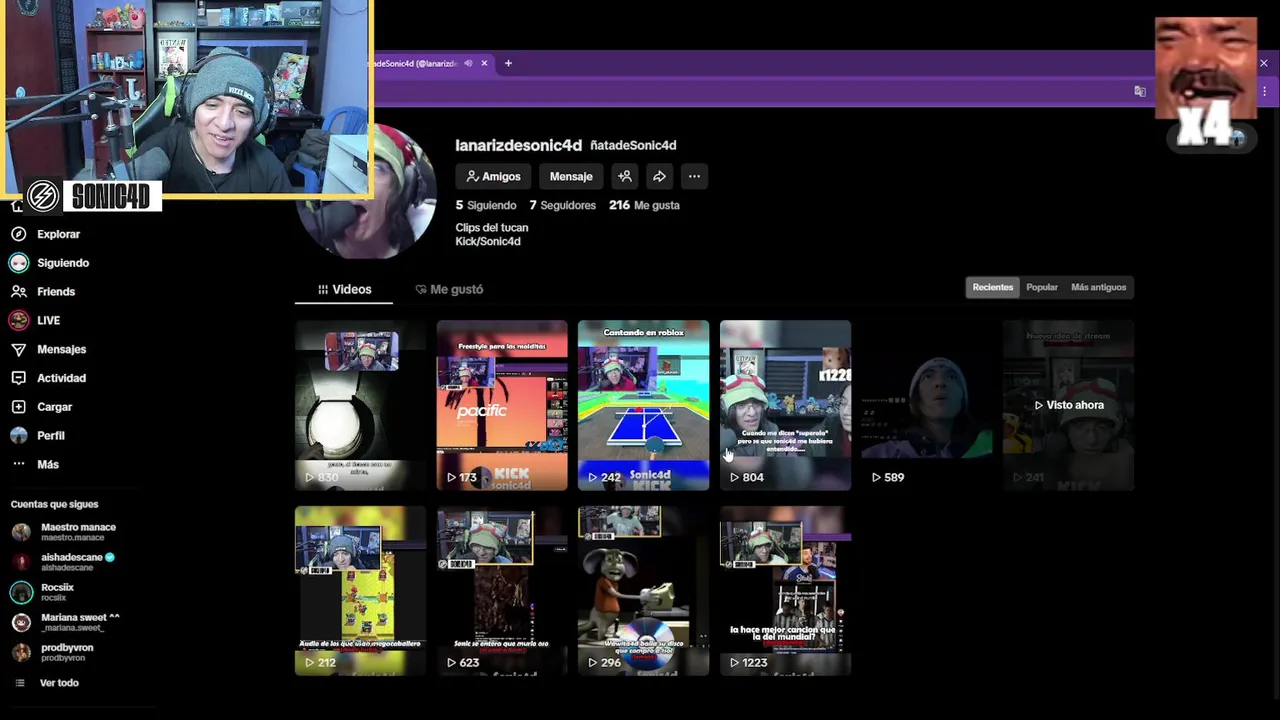Viewport: 1280px width, 720px height.
Task: Open the elephant video with 296 views
Action: tap(644, 591)
